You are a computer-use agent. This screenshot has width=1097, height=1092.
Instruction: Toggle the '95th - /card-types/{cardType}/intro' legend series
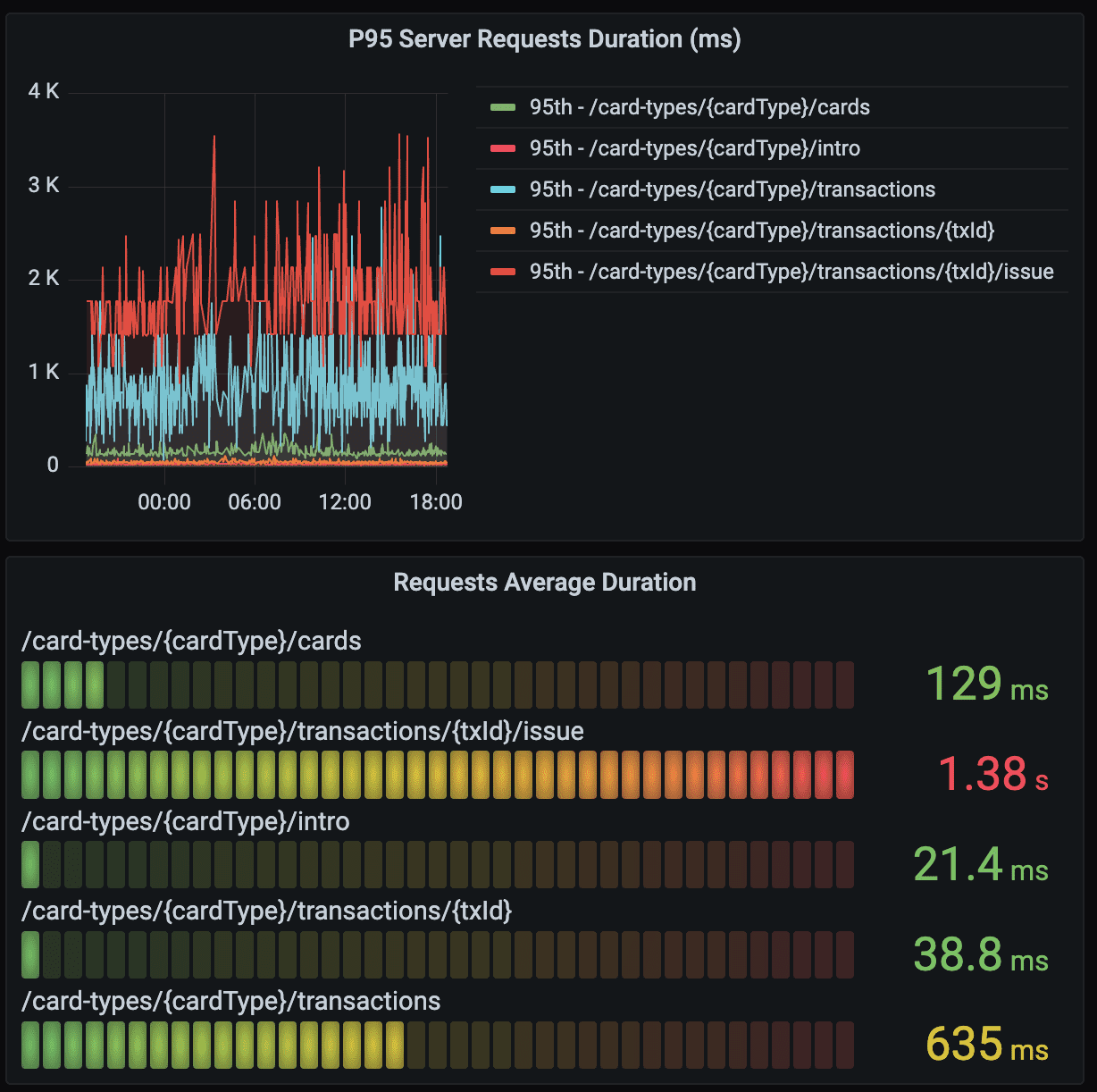pyautogui.click(x=694, y=148)
